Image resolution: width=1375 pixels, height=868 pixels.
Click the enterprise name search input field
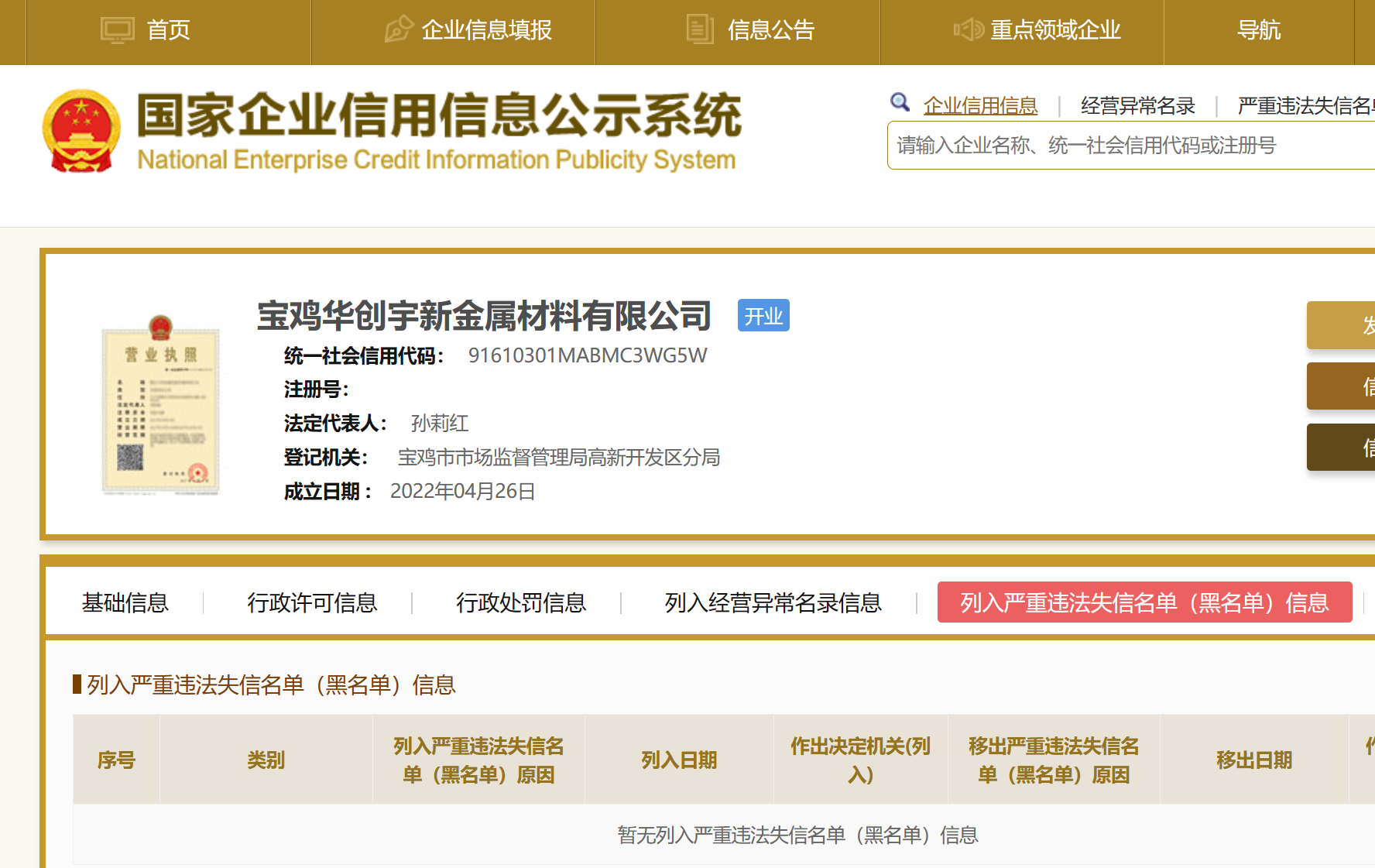coord(1131,146)
